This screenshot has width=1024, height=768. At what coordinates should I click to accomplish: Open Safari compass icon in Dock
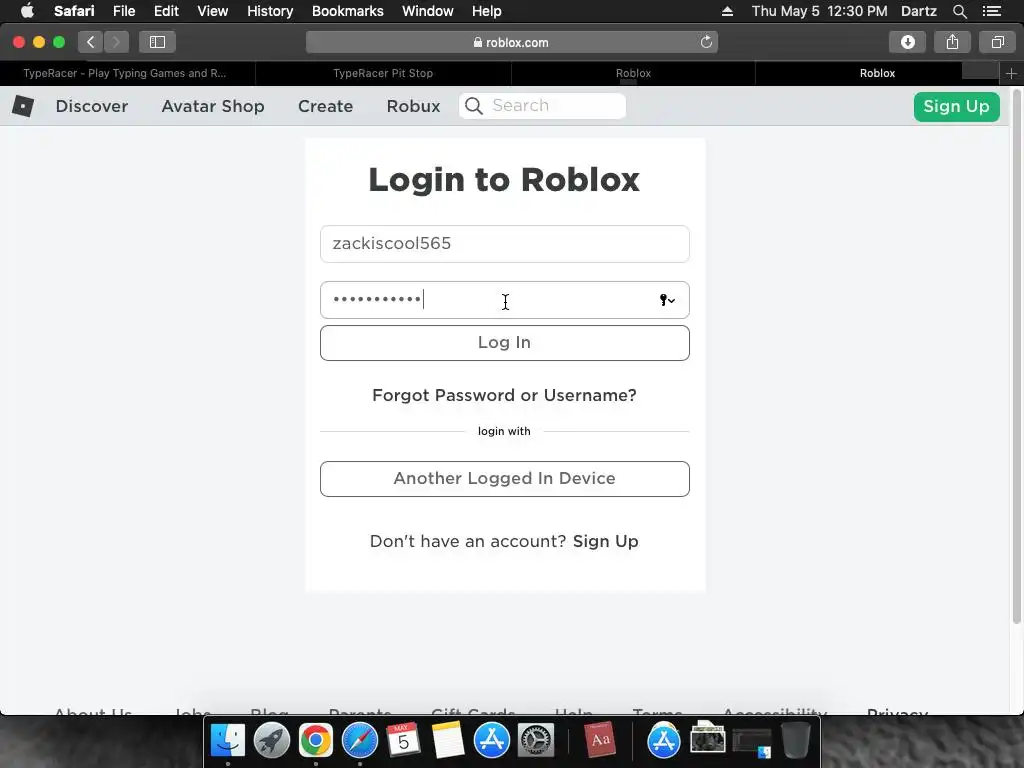(x=360, y=740)
